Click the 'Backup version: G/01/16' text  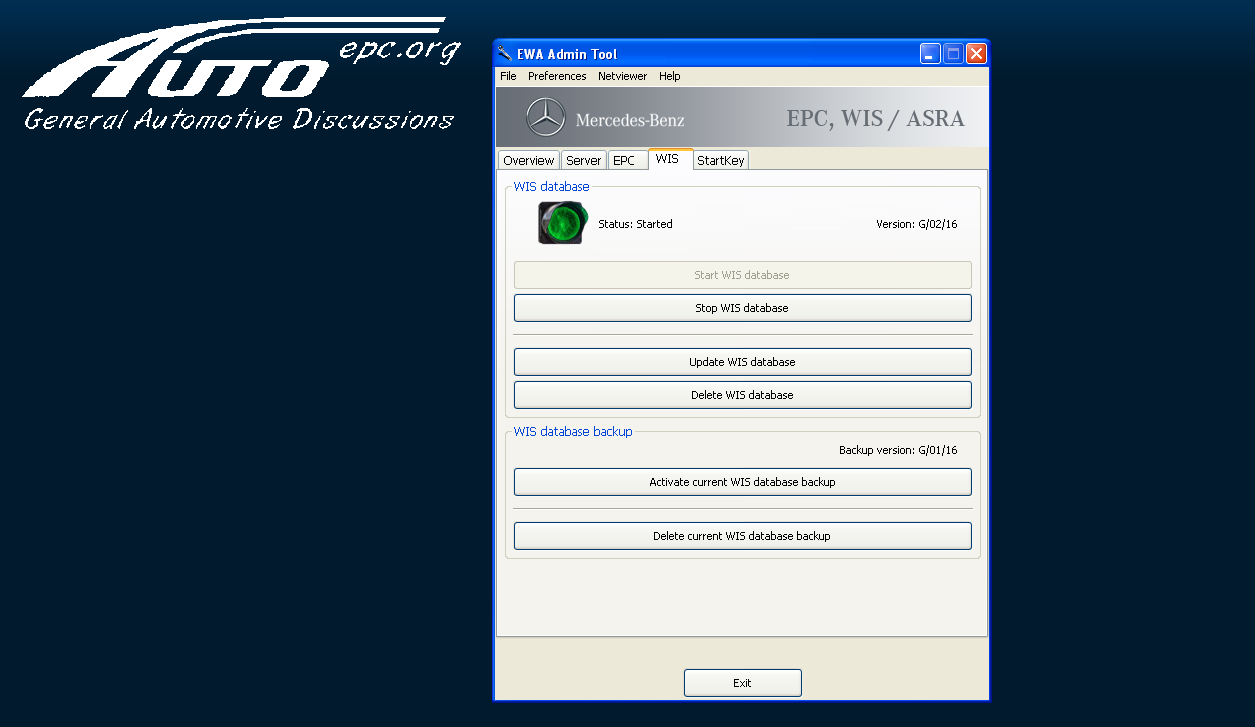pos(898,450)
